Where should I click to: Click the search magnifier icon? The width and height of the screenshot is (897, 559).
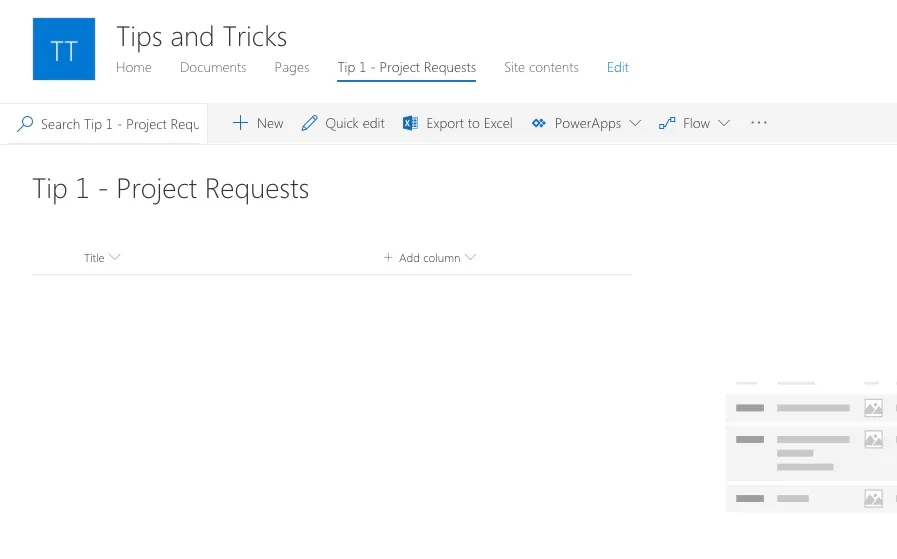click(25, 124)
